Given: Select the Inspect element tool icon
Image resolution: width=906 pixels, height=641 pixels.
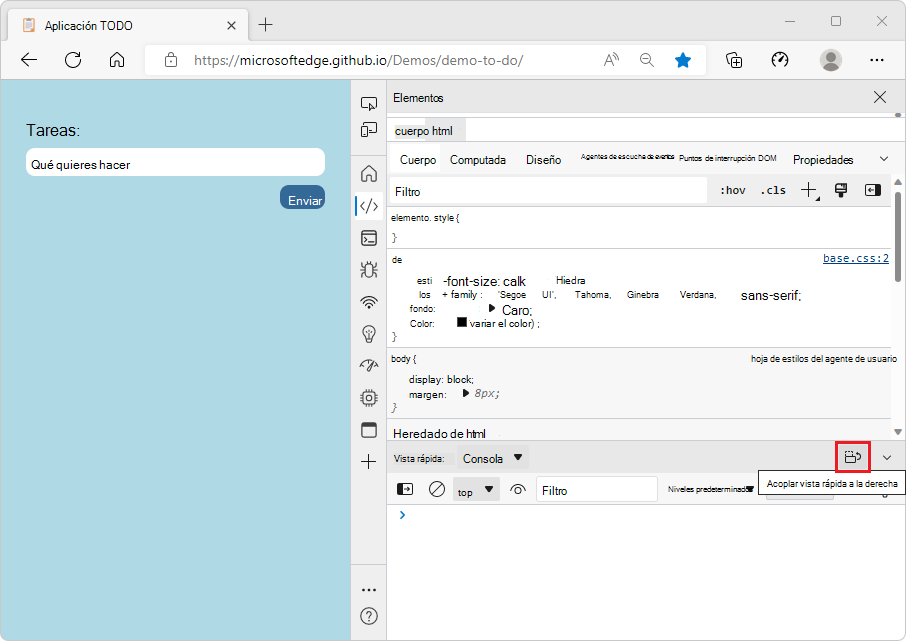Looking at the screenshot, I should 369,103.
